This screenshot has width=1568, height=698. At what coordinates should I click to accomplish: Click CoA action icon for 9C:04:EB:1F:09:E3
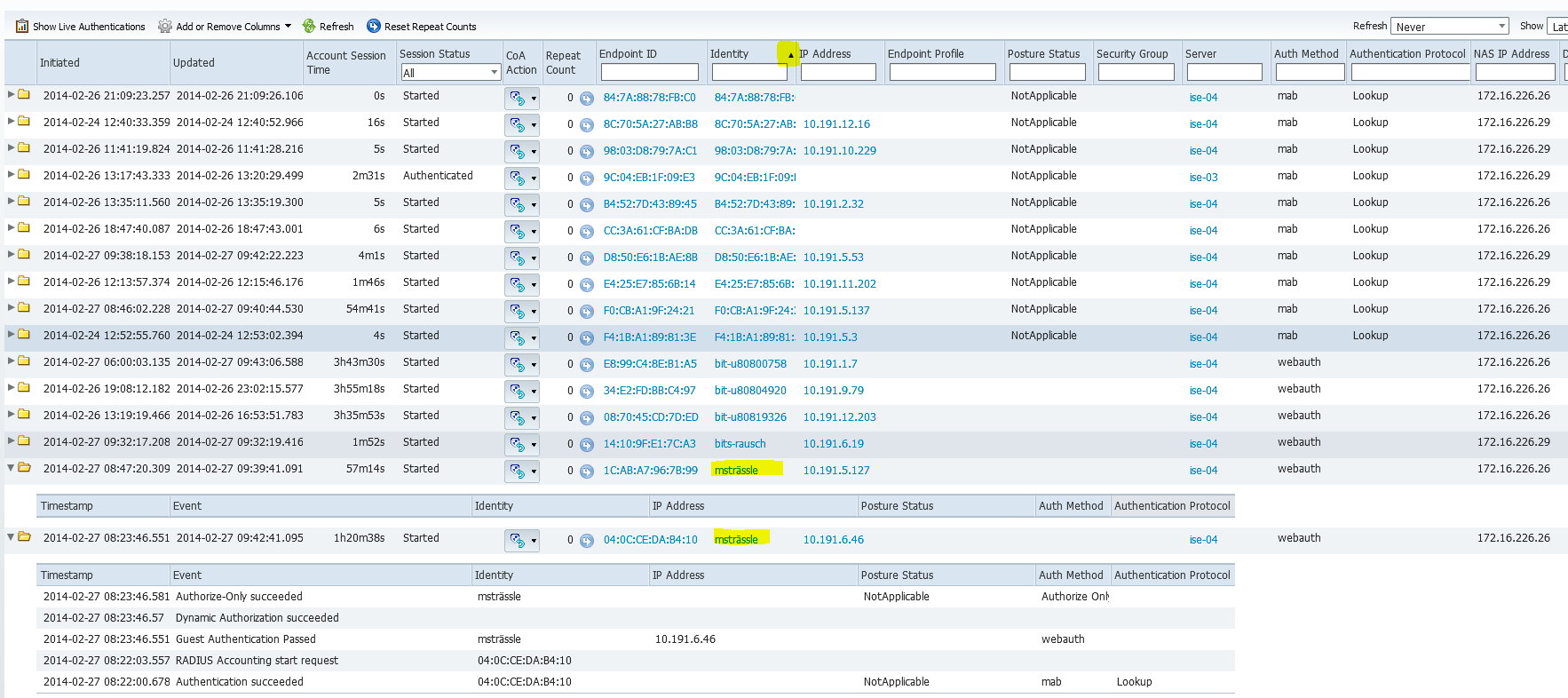click(518, 178)
